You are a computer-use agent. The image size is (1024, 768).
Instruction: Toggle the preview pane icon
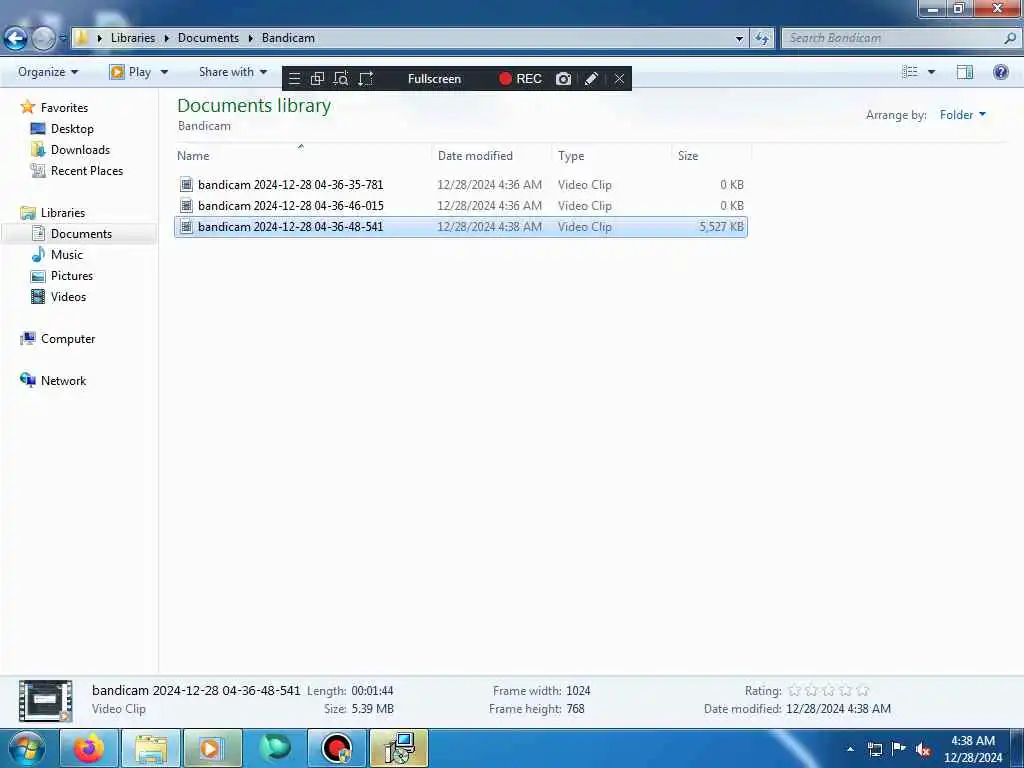pyautogui.click(x=965, y=72)
